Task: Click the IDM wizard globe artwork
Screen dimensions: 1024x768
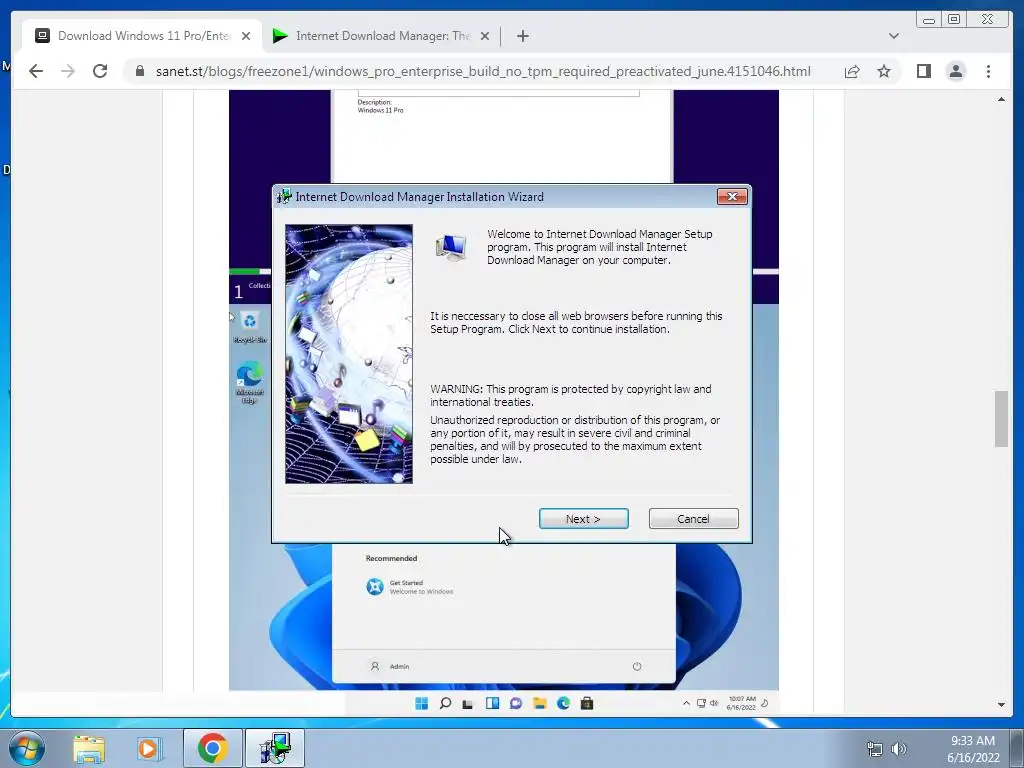Action: 349,354
